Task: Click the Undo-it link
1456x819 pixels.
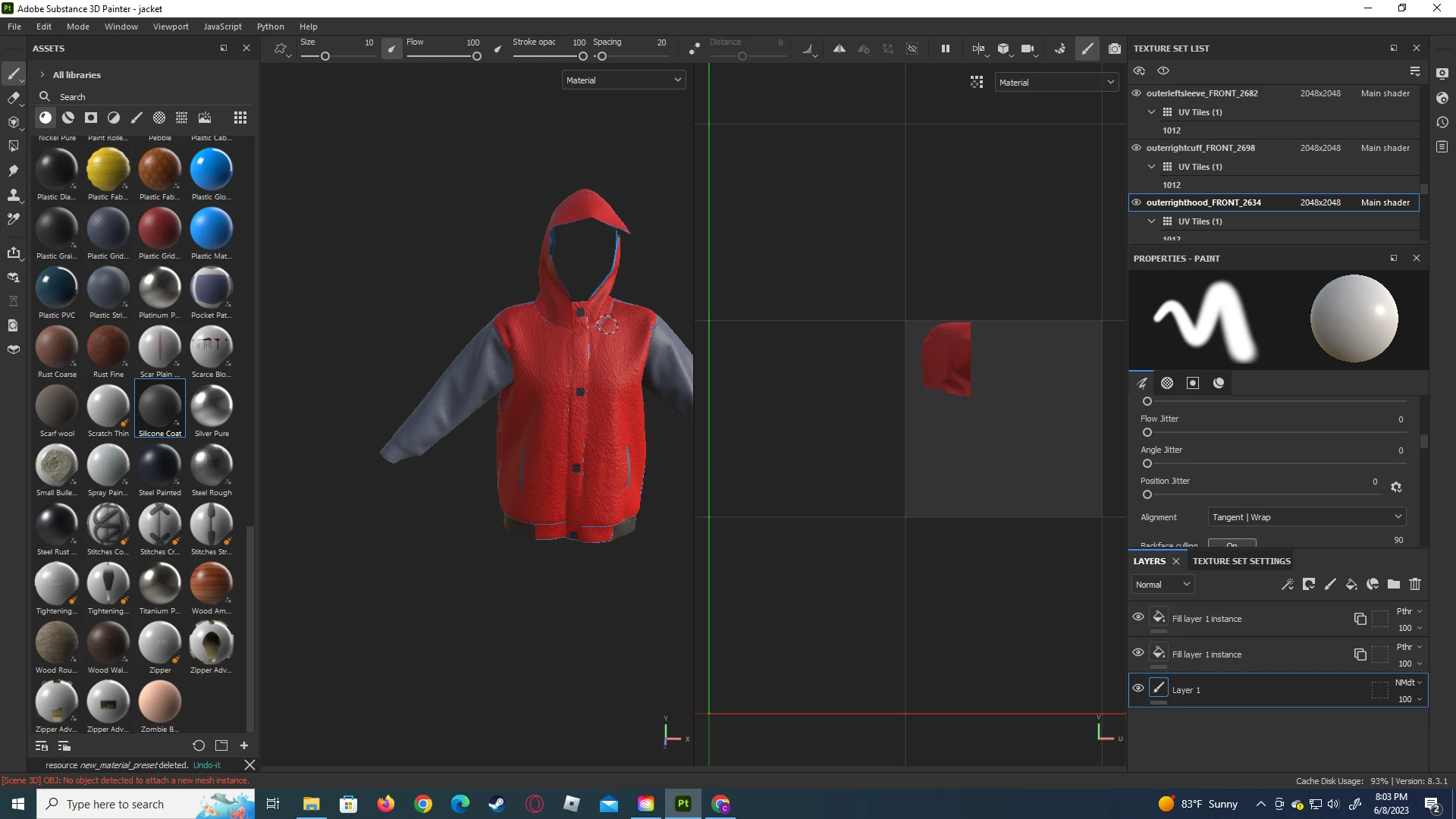Action: 207,765
